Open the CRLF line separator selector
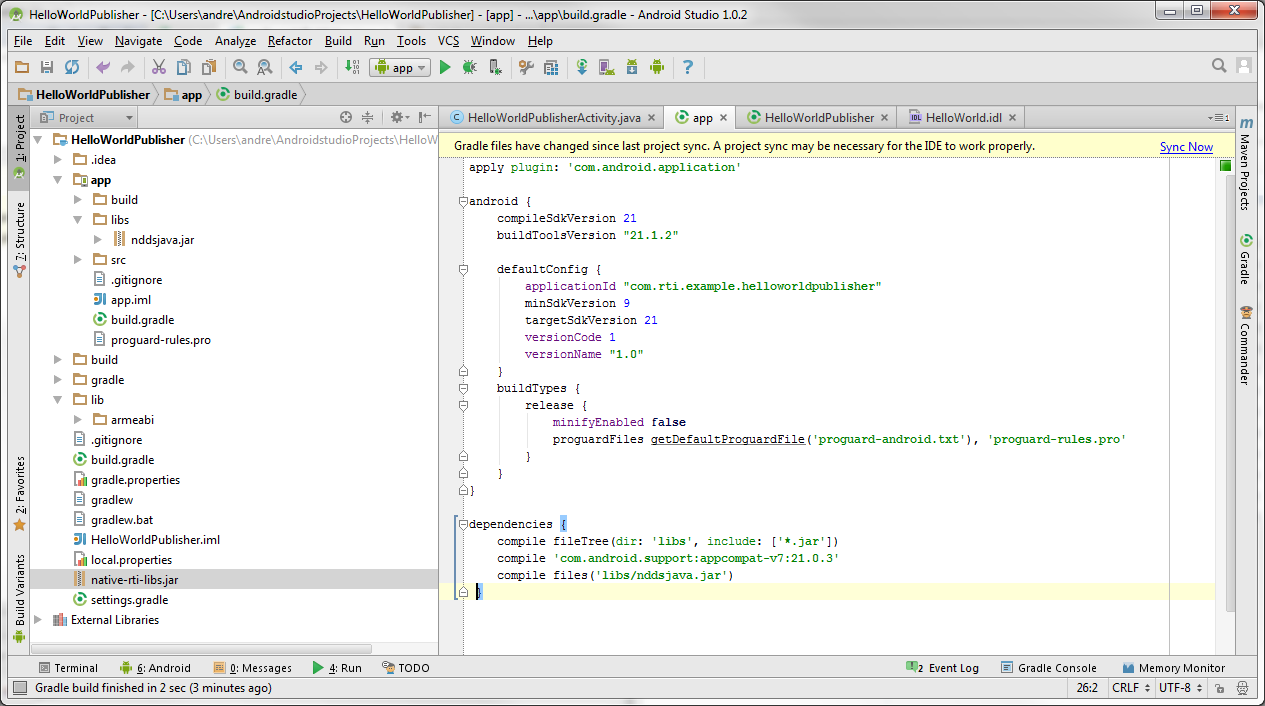Screen dimensions: 1265x706 (1130, 688)
